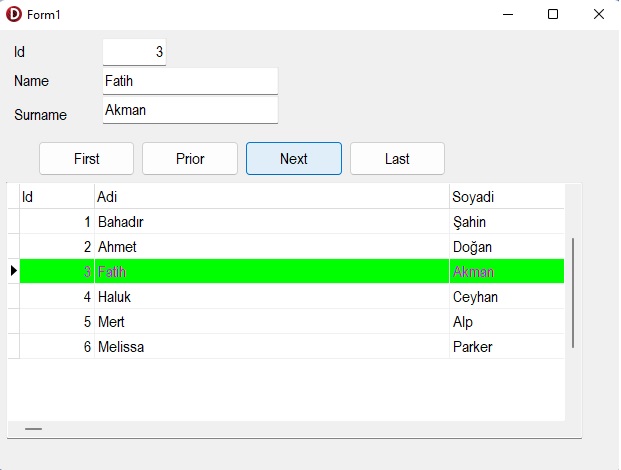Go to the First record
621x470 pixels.
pyautogui.click(x=86, y=159)
